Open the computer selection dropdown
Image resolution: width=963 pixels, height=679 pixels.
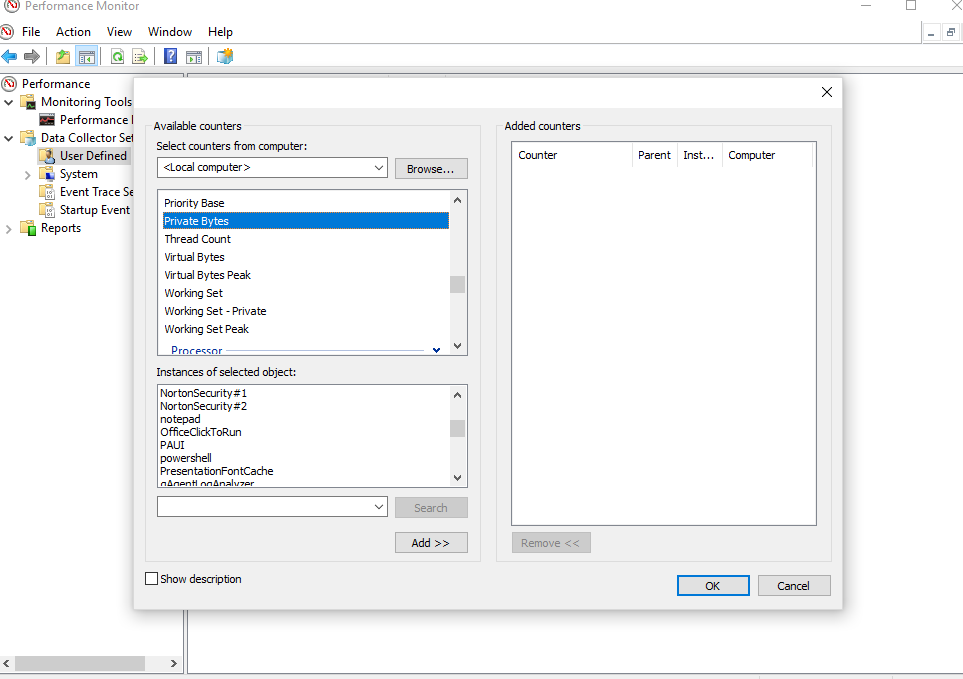coord(379,167)
